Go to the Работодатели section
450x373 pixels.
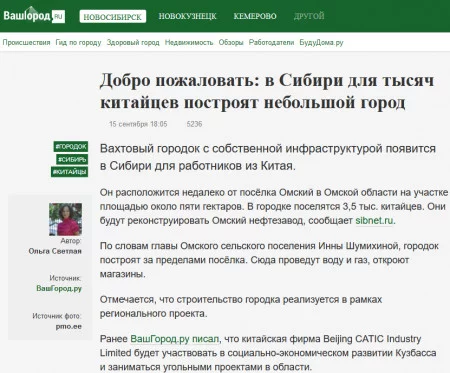[271, 42]
